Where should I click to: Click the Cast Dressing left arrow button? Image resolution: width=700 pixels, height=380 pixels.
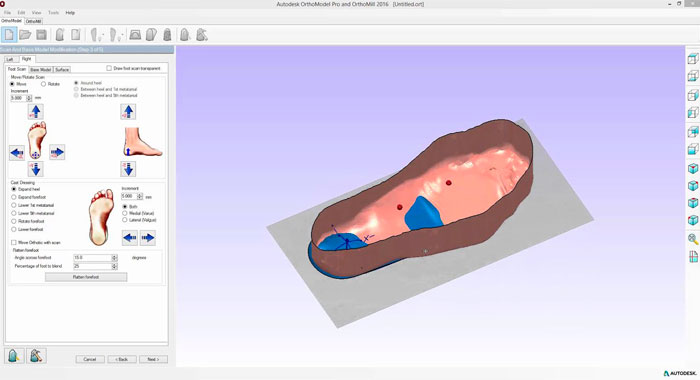click(x=130, y=238)
